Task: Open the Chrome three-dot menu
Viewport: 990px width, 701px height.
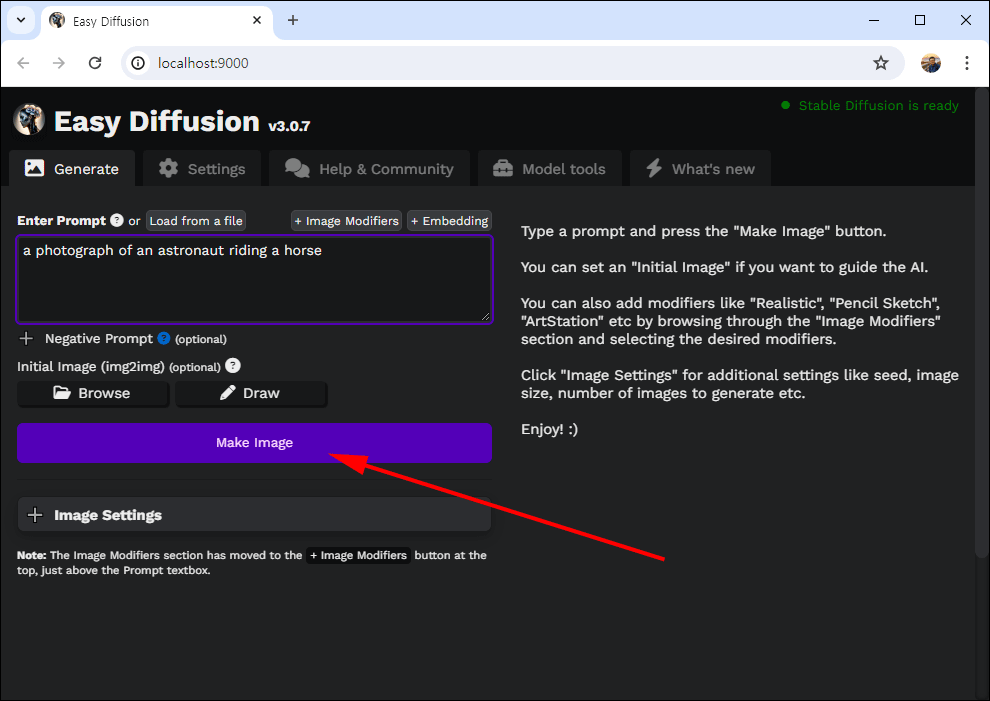Action: (967, 63)
